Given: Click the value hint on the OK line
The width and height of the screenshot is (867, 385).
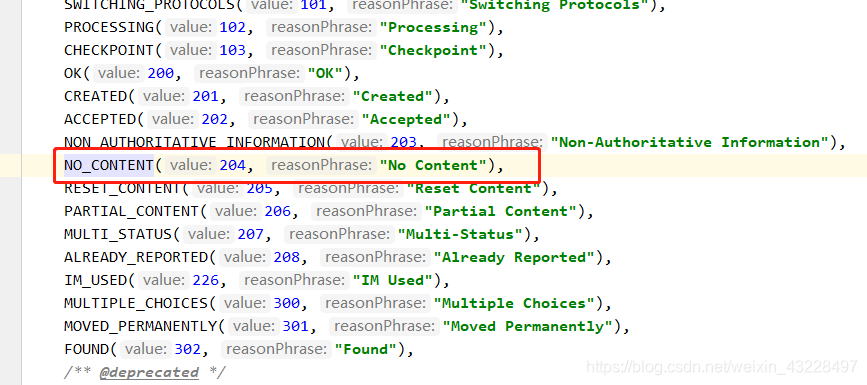Looking at the screenshot, I should click(x=118, y=74).
